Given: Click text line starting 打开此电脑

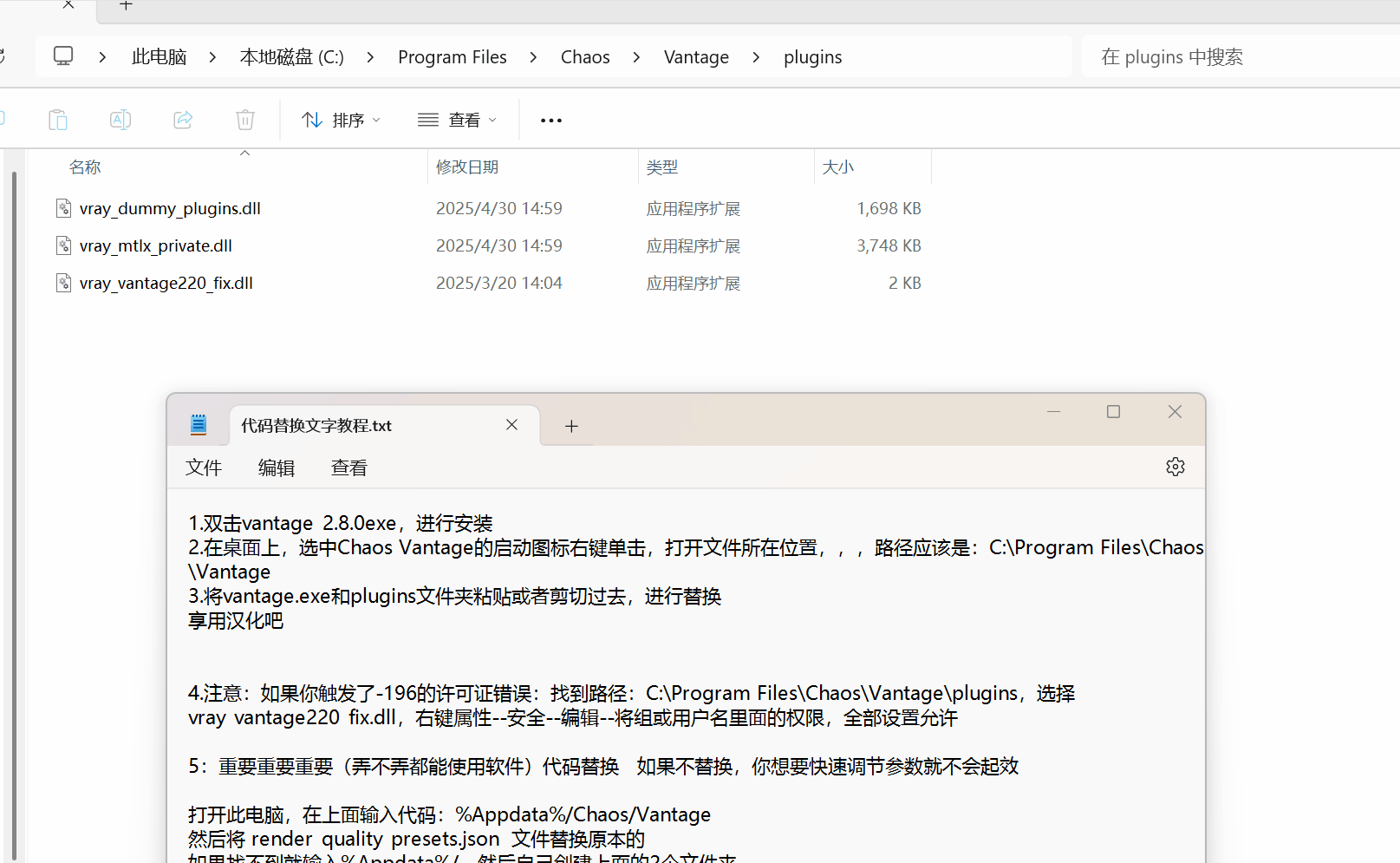Looking at the screenshot, I should (x=449, y=814).
